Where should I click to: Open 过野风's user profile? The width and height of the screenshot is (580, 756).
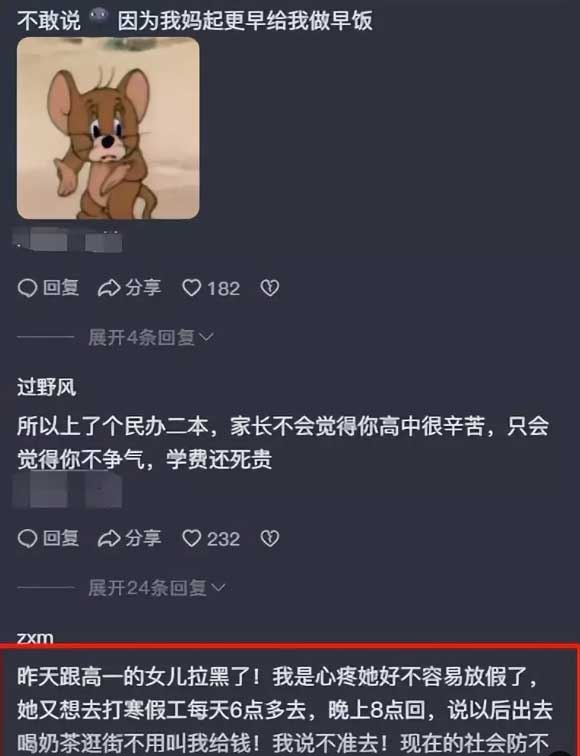46,387
